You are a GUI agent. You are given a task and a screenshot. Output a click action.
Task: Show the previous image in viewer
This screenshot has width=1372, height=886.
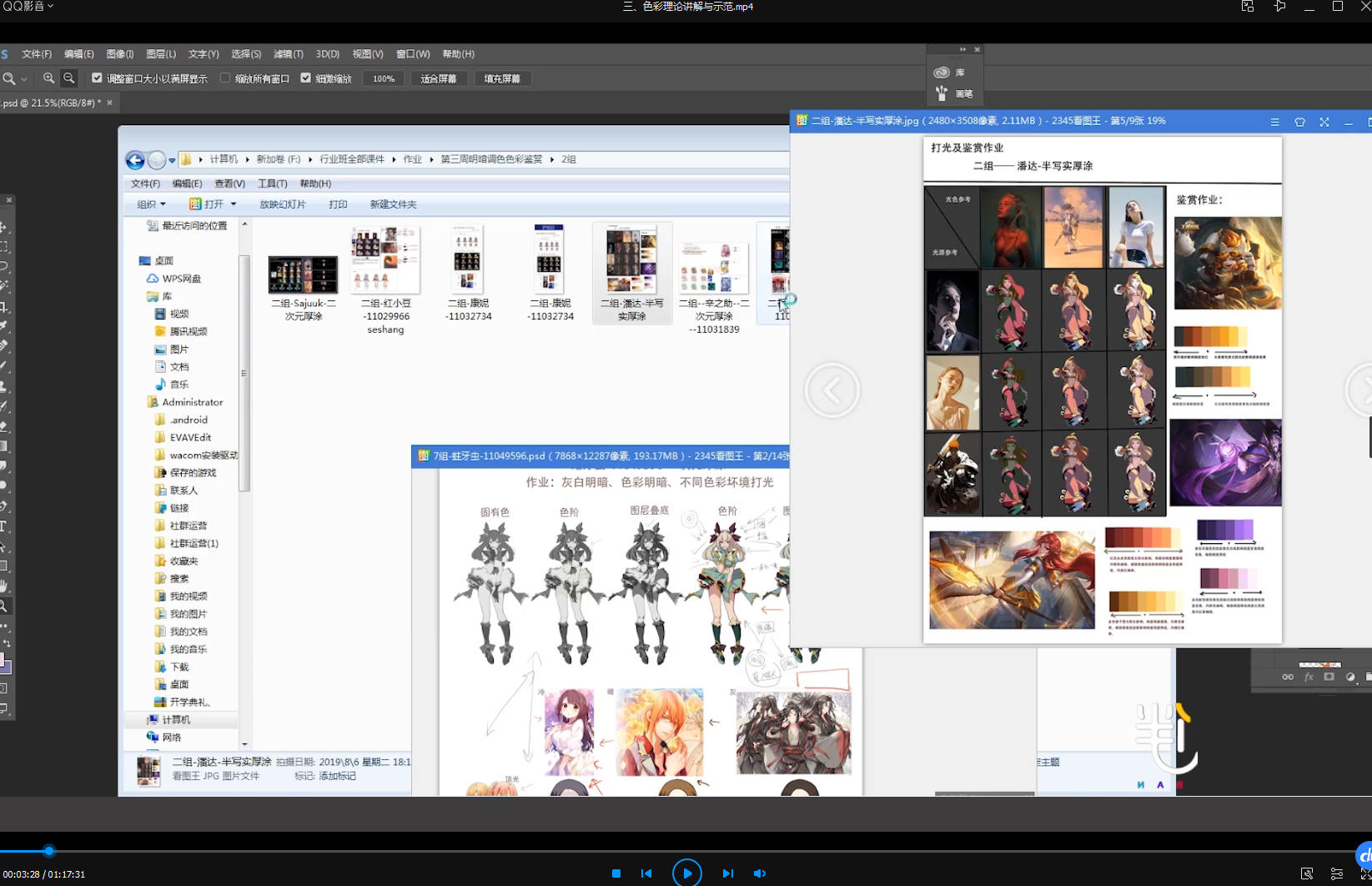coord(832,390)
